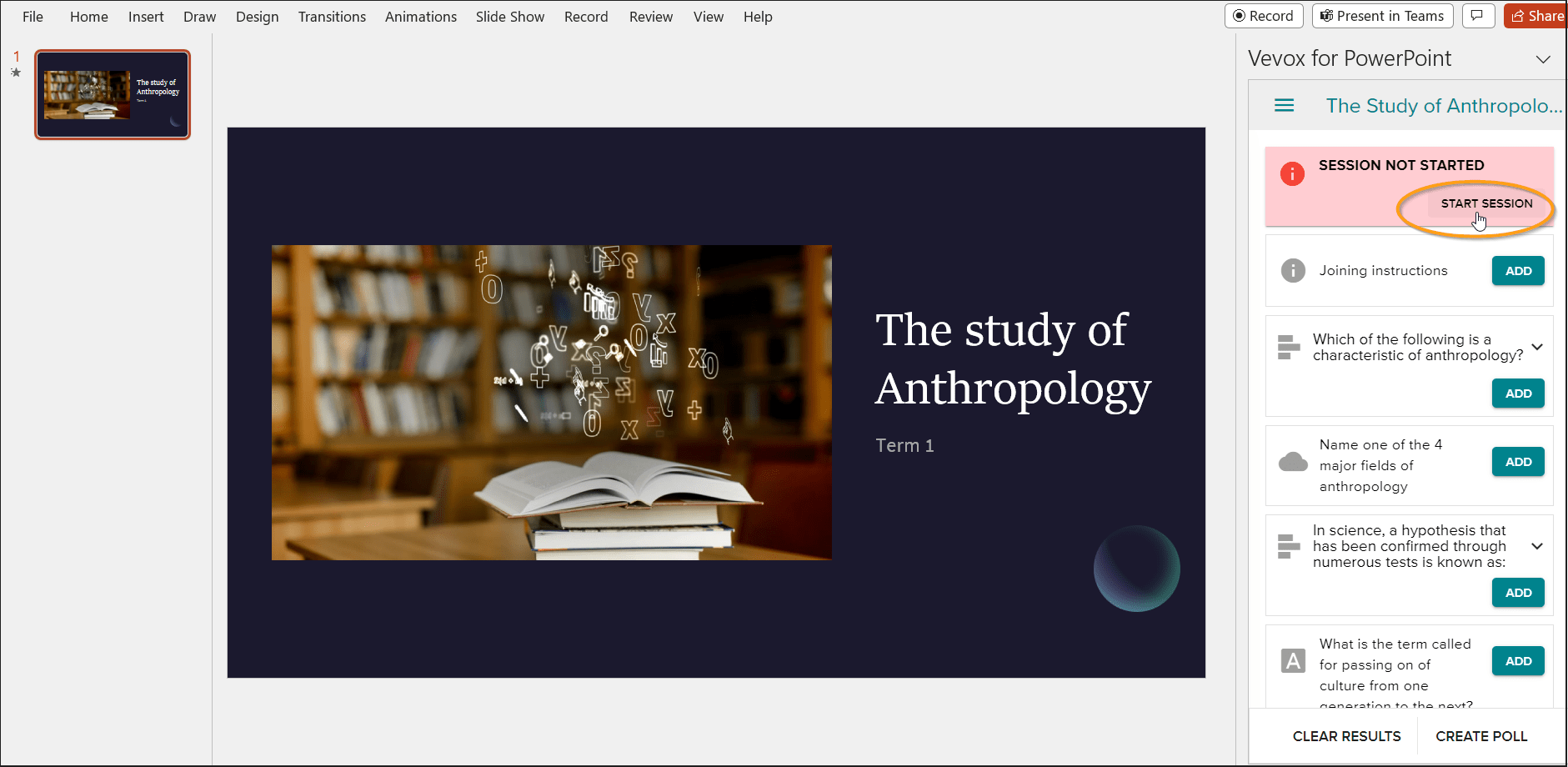Open the Review tab
This screenshot has height=767, width=1568.
point(651,17)
